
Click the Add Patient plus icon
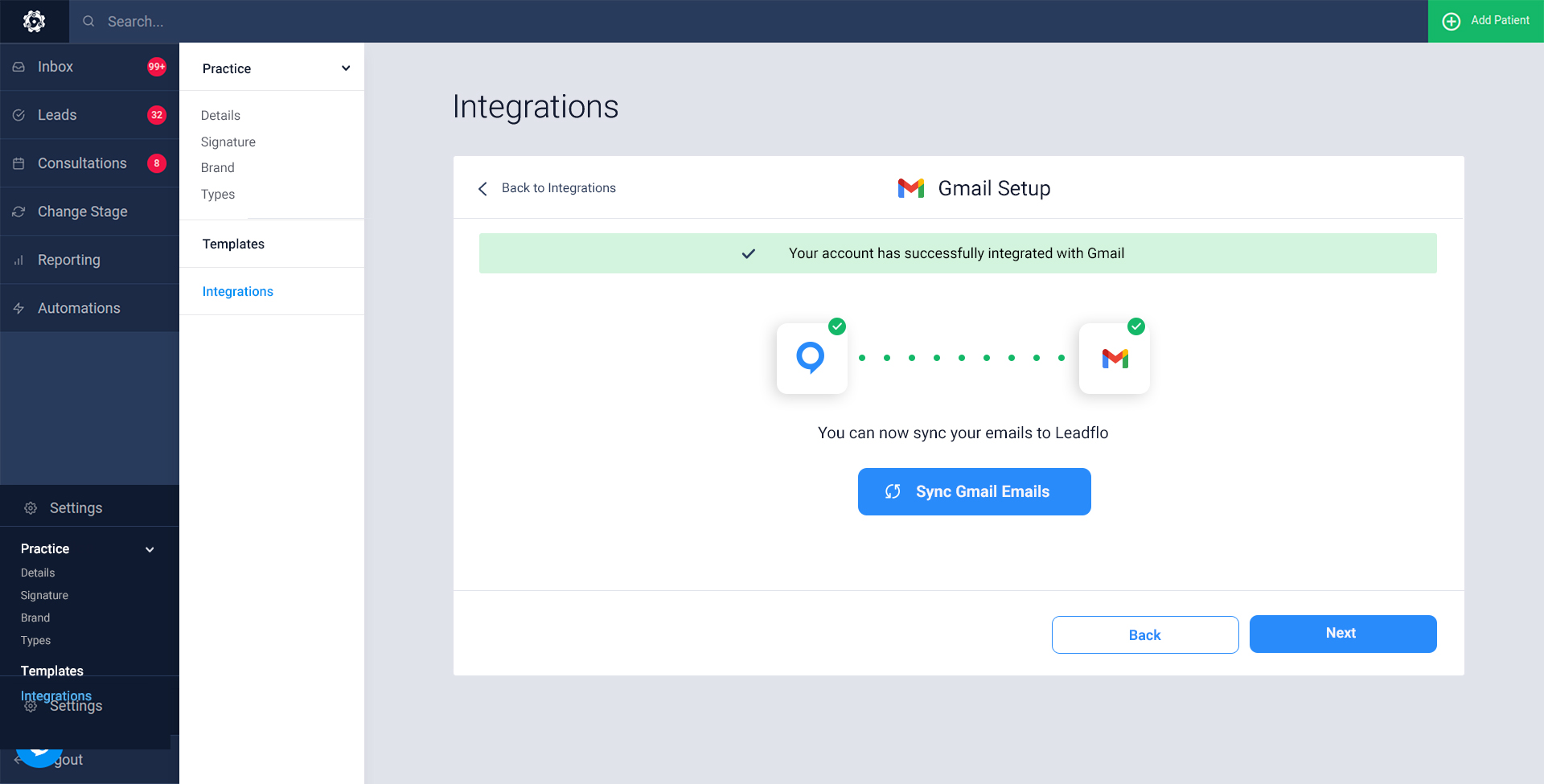tap(1451, 21)
